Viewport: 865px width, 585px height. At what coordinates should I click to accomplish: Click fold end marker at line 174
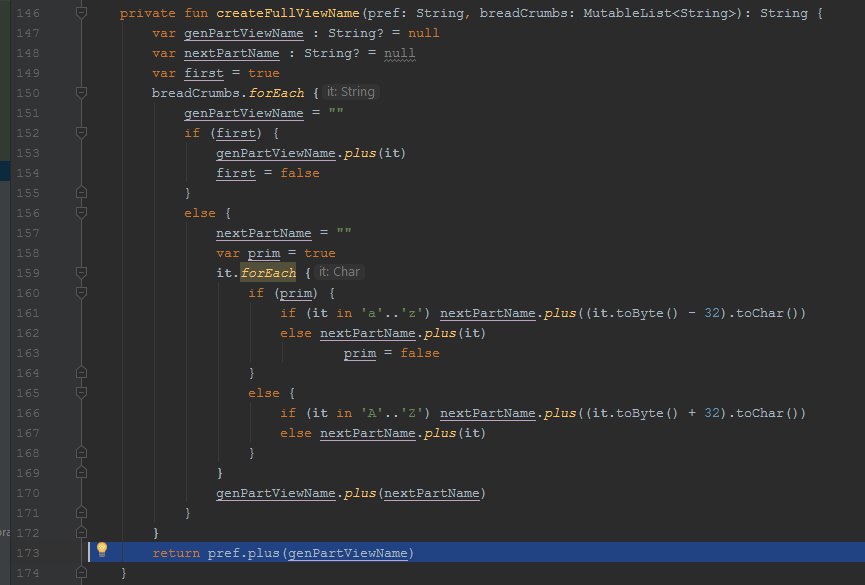click(x=81, y=573)
